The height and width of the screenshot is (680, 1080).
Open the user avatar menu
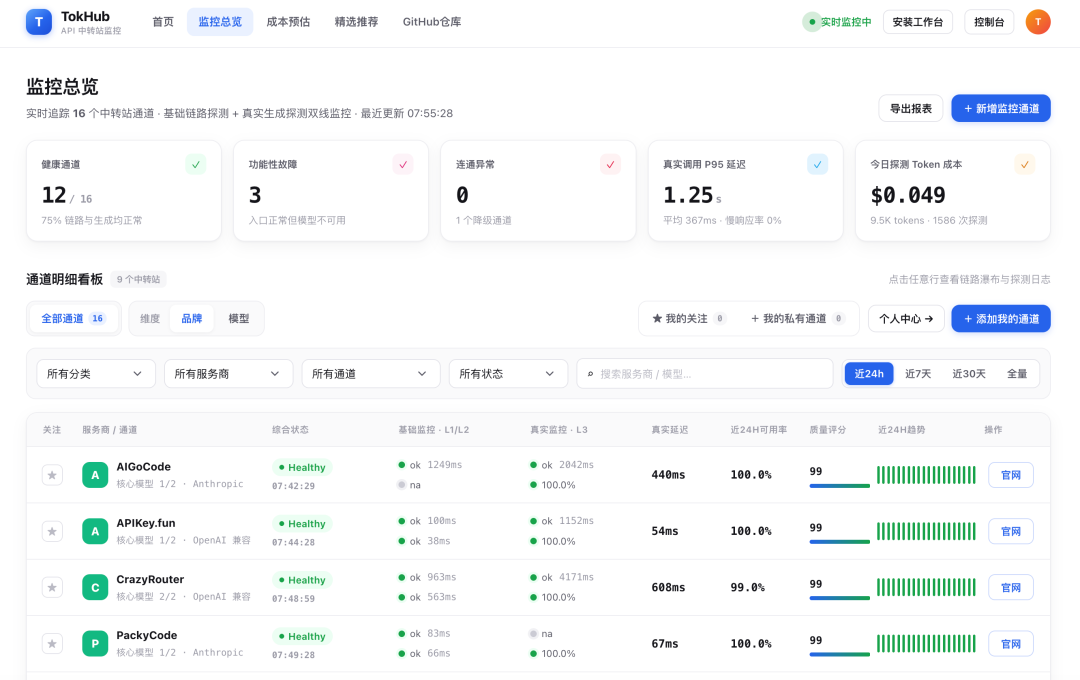tap(1037, 22)
